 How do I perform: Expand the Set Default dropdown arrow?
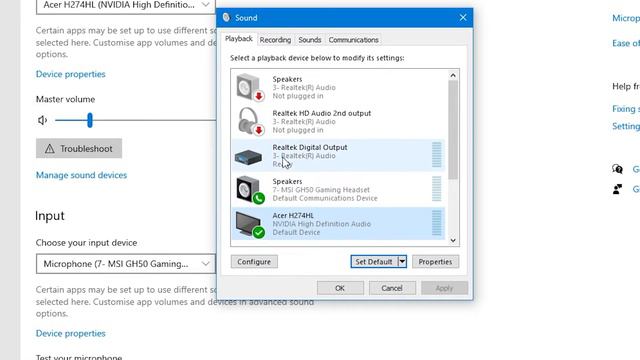coord(402,262)
